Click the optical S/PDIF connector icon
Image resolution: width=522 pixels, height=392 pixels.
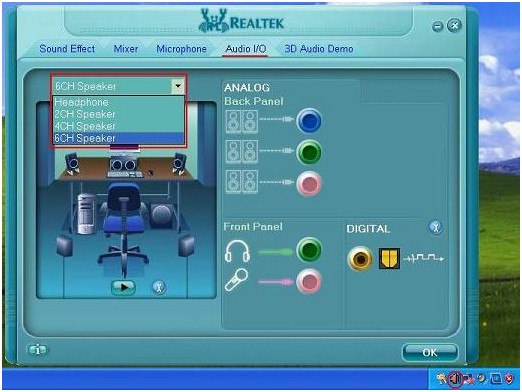click(389, 258)
